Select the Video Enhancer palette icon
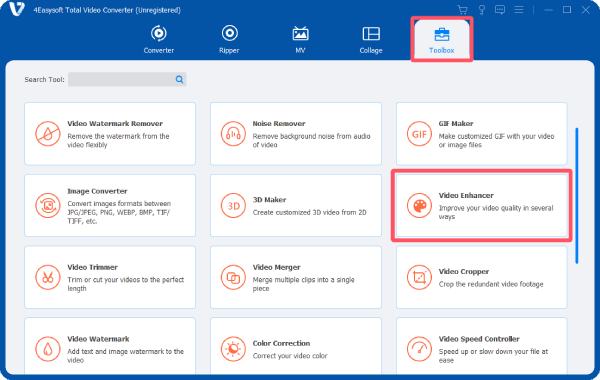Image resolution: width=600 pixels, height=380 pixels. tap(419, 205)
